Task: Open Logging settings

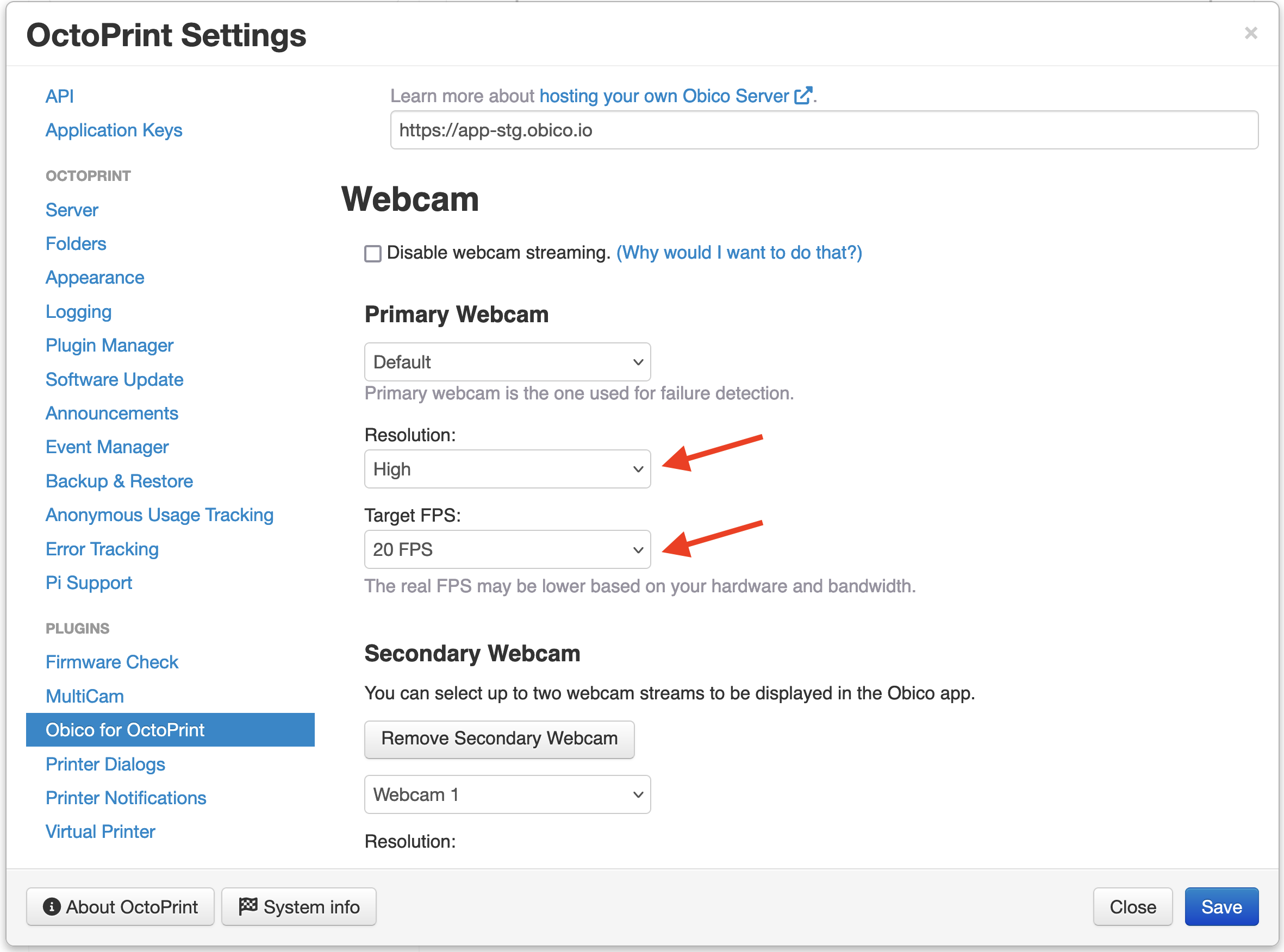Action: [x=78, y=312]
